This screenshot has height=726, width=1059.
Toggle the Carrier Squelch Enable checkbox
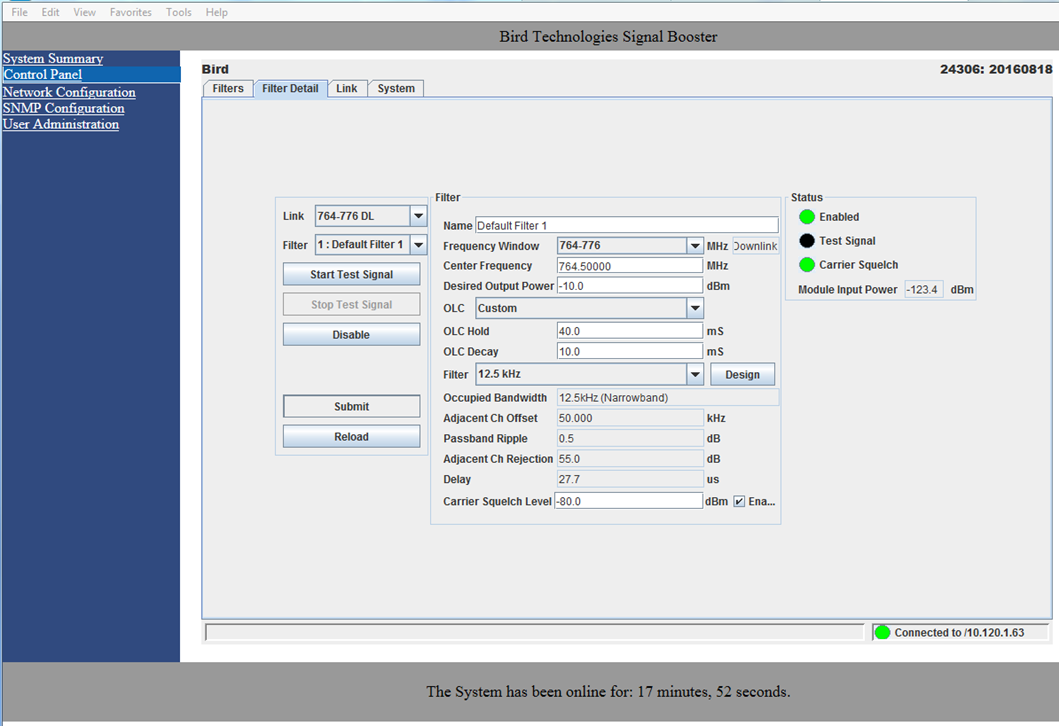[x=739, y=502]
